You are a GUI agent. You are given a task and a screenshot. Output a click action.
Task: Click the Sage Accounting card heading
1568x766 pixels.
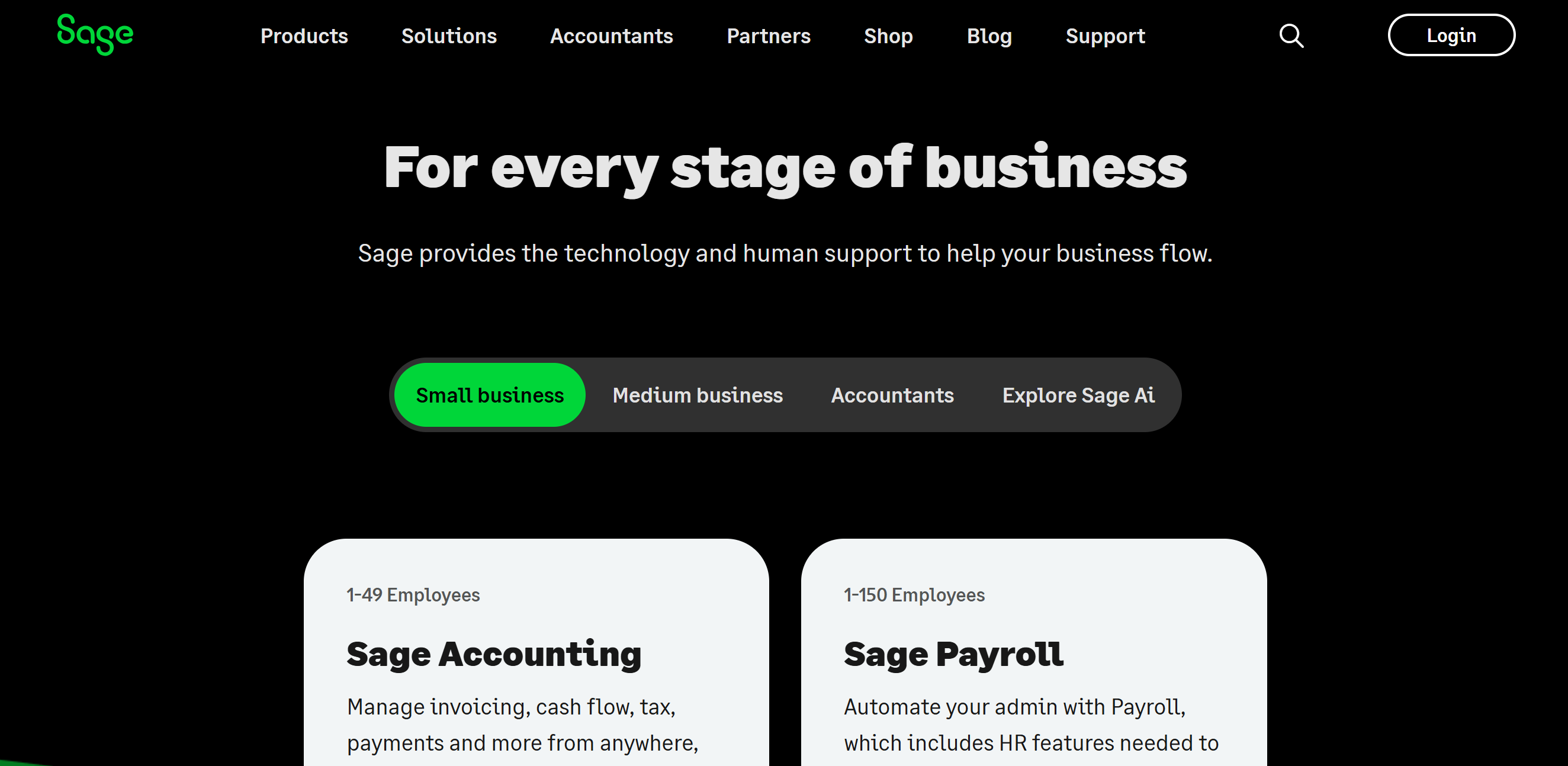494,655
